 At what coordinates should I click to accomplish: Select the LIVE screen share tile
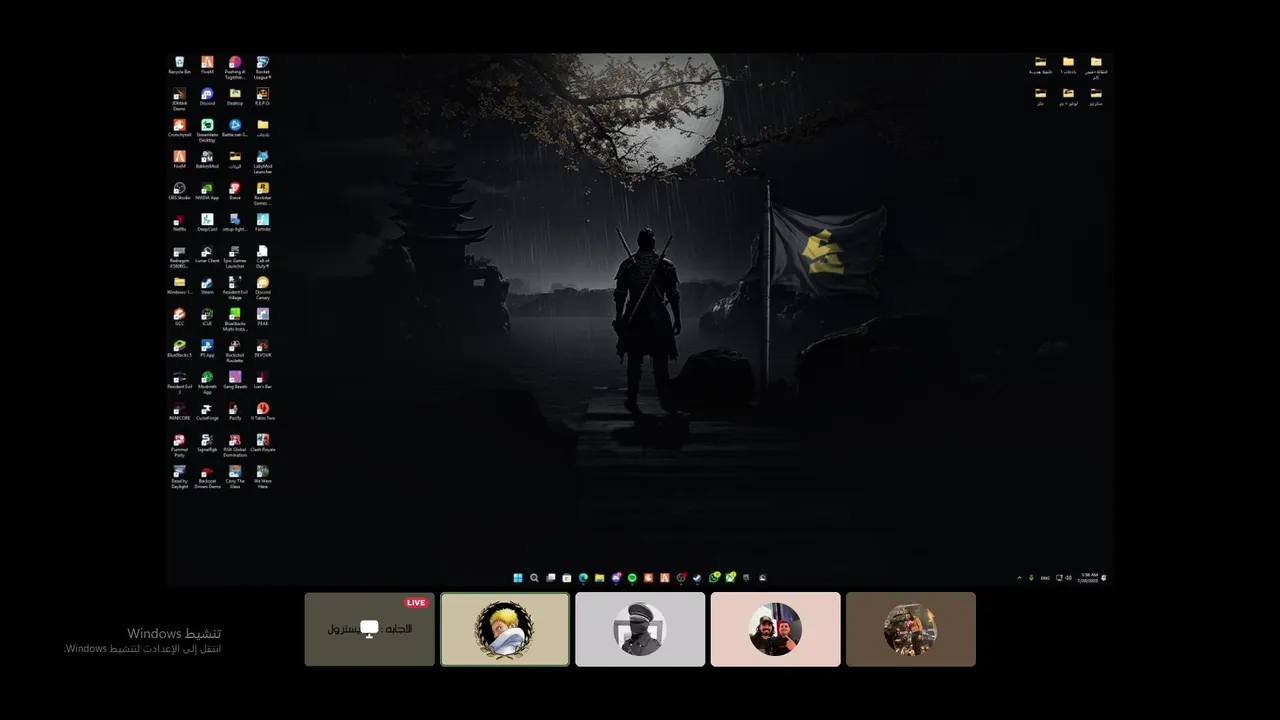(x=370, y=629)
